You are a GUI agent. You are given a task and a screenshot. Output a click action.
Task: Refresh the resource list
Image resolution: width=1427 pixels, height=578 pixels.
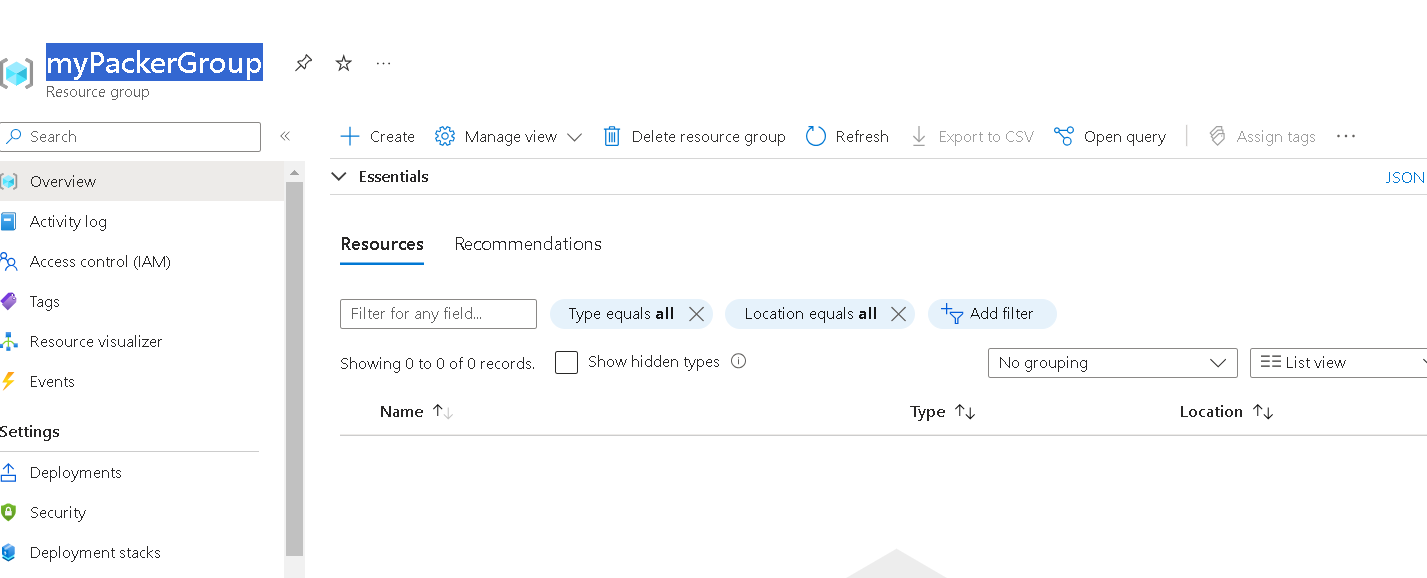[x=847, y=136]
